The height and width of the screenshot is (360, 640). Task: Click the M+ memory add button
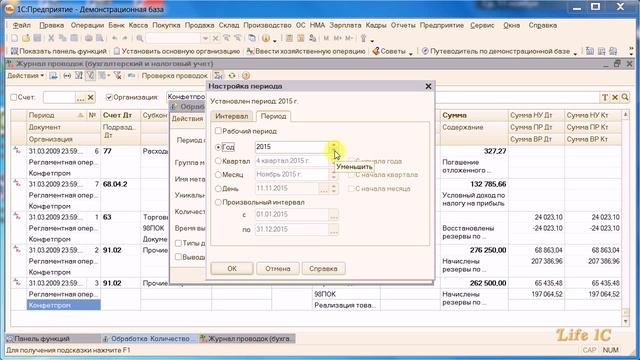click(x=337, y=38)
